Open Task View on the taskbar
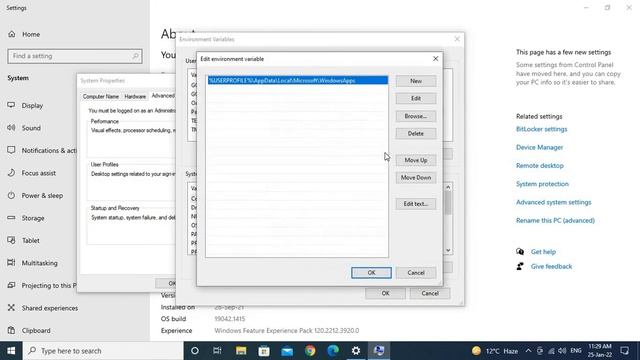Screen dimensions: 640x360 click(x=218, y=351)
